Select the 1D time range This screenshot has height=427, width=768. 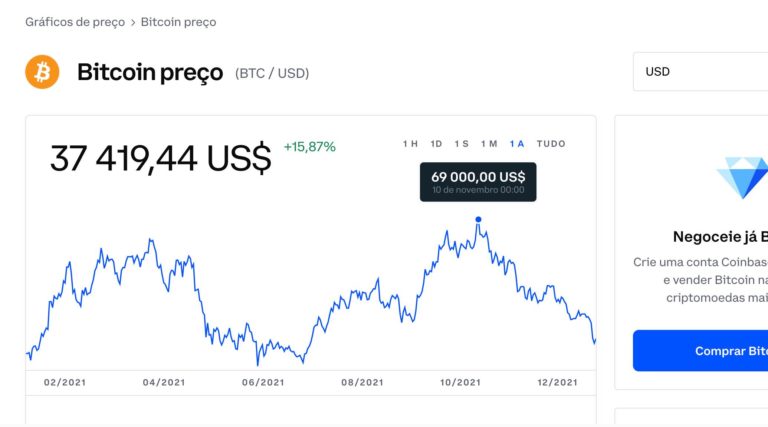click(436, 144)
